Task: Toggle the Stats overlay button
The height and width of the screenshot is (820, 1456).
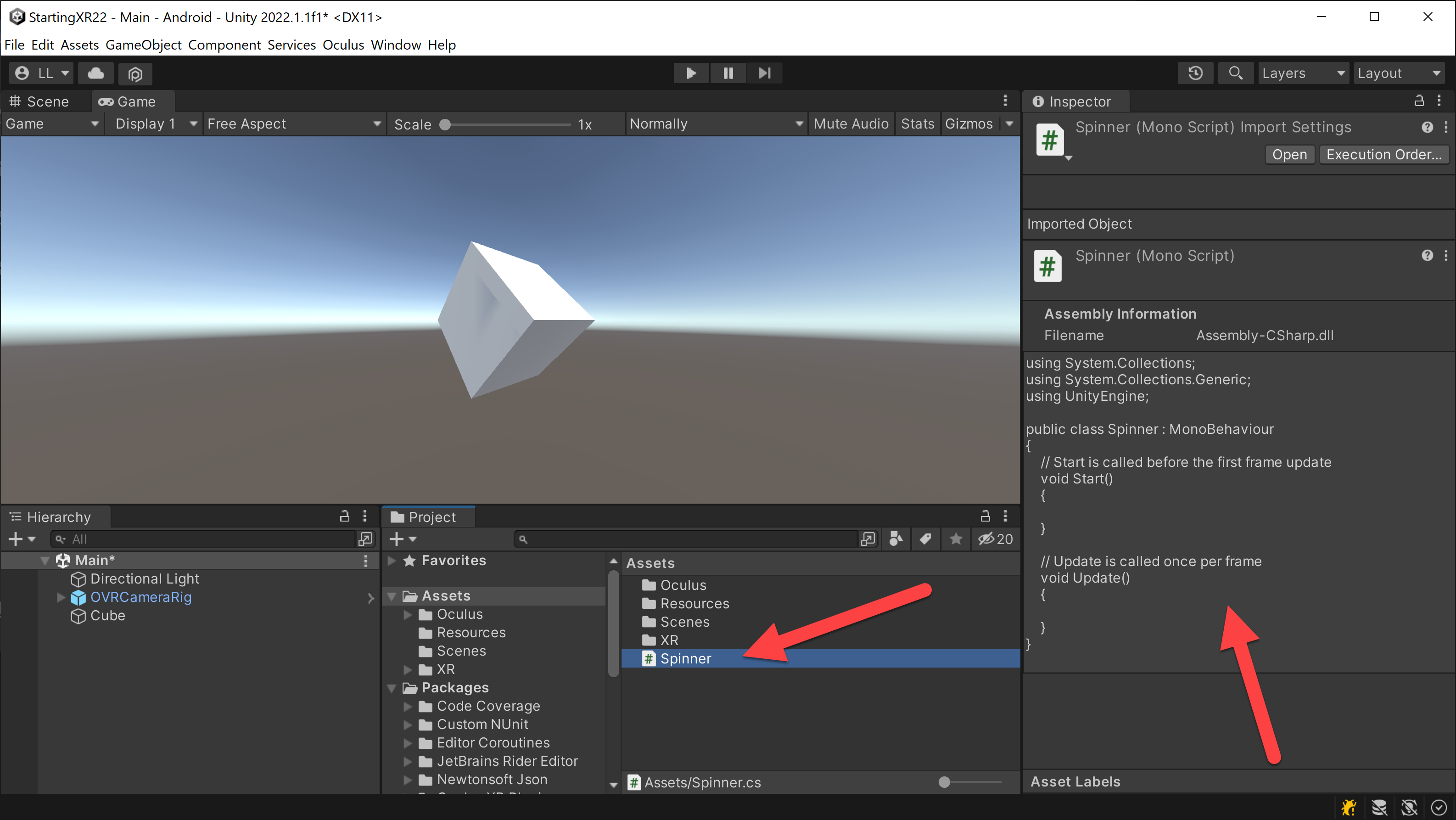Action: point(918,124)
